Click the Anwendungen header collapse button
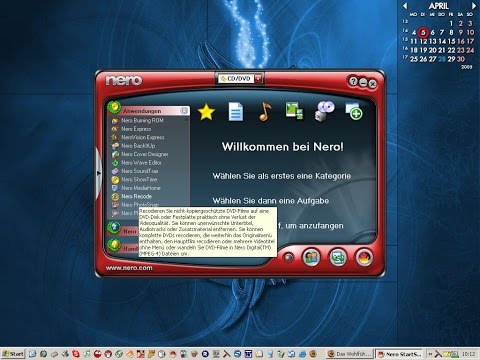The height and width of the screenshot is (360, 480). 184,111
